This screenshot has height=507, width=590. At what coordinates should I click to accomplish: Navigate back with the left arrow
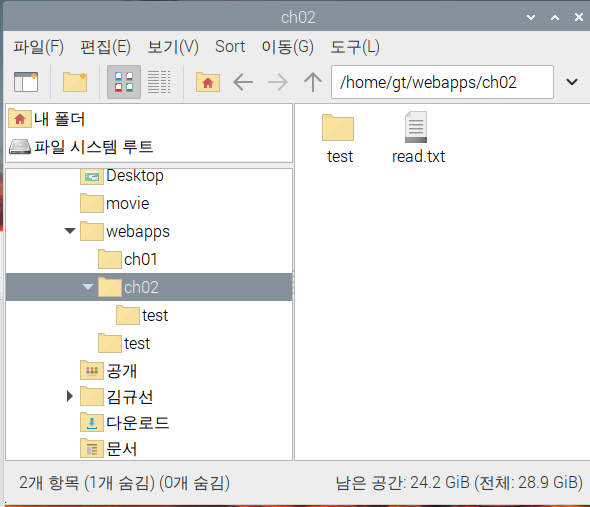243,82
